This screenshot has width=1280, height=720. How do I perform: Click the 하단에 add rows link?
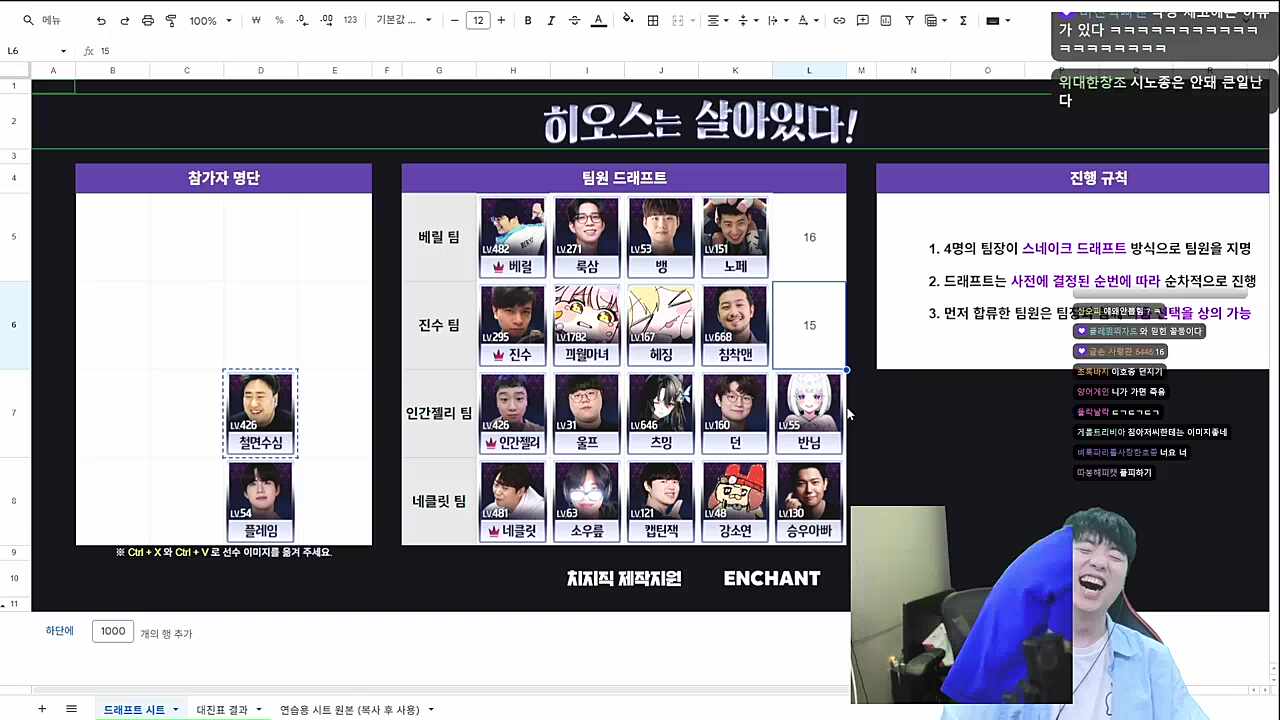coord(59,631)
